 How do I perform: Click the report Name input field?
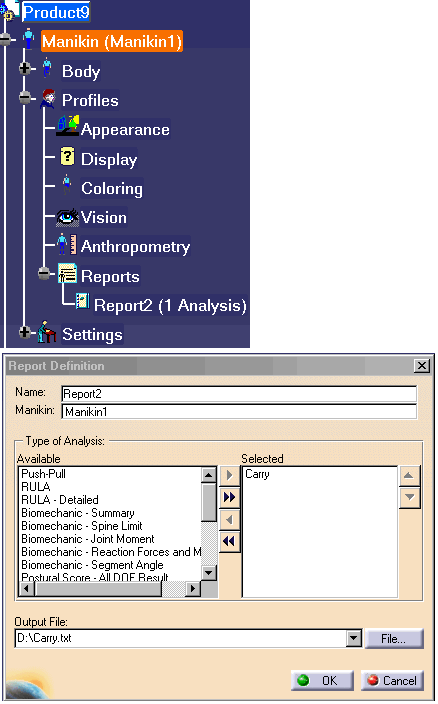[x=239, y=394]
